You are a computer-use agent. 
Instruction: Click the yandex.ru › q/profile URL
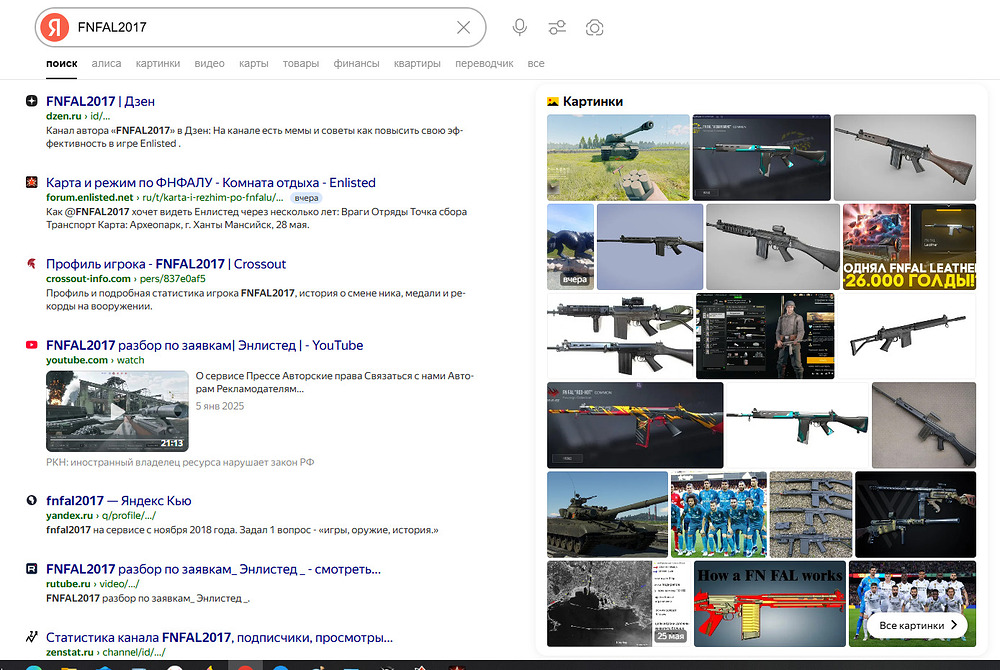coord(101,516)
